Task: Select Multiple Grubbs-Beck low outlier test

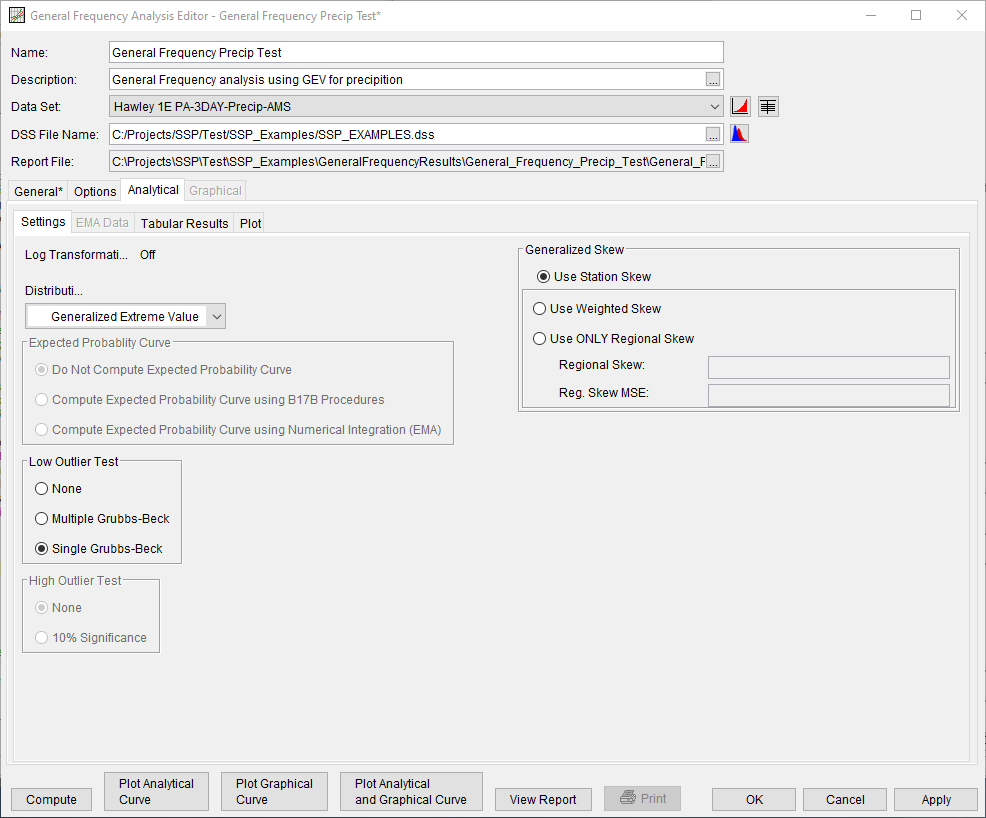Action: click(x=42, y=519)
